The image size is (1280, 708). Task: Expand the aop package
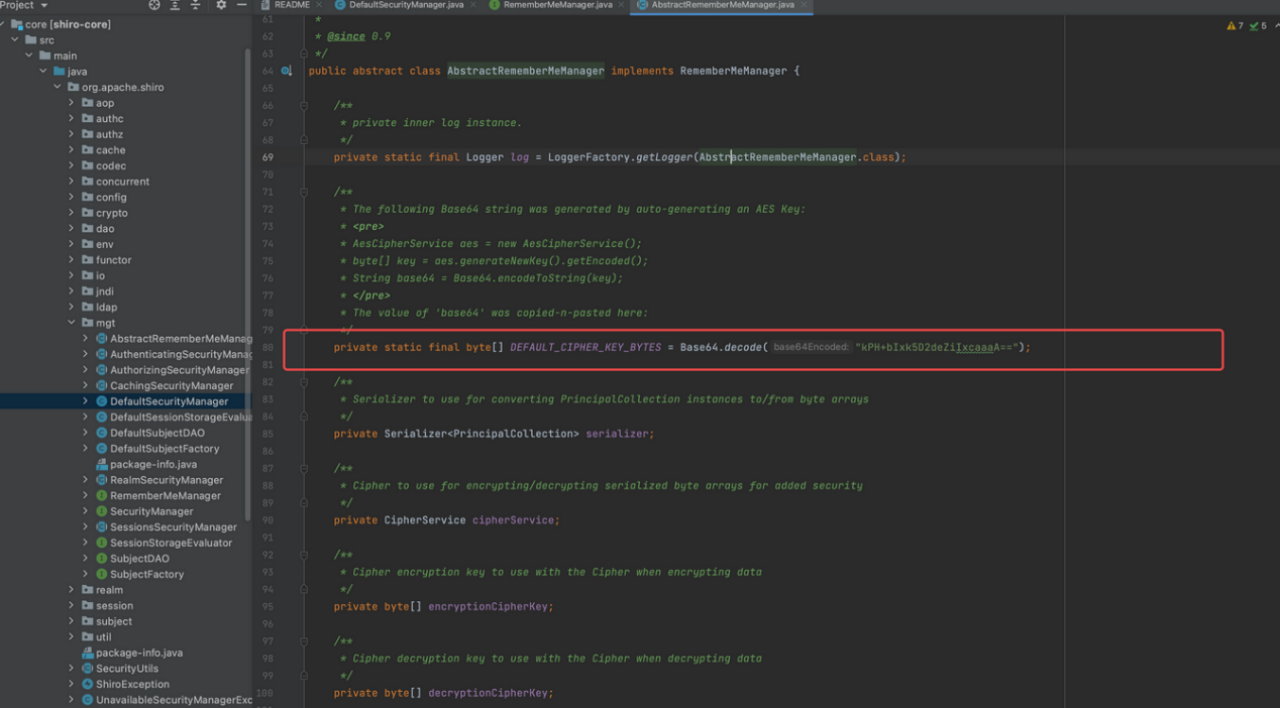pos(72,103)
